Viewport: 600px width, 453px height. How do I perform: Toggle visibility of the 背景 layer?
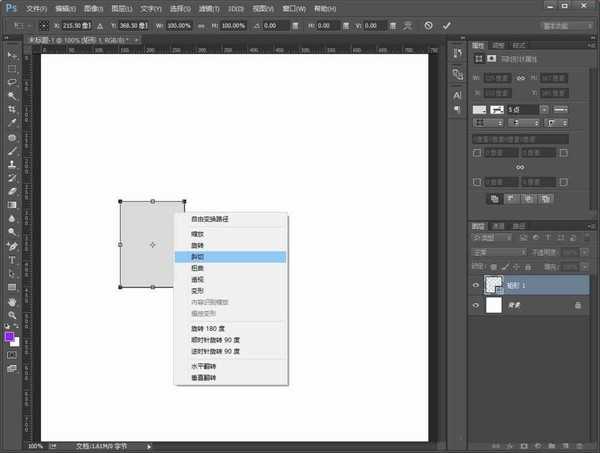pos(474,307)
